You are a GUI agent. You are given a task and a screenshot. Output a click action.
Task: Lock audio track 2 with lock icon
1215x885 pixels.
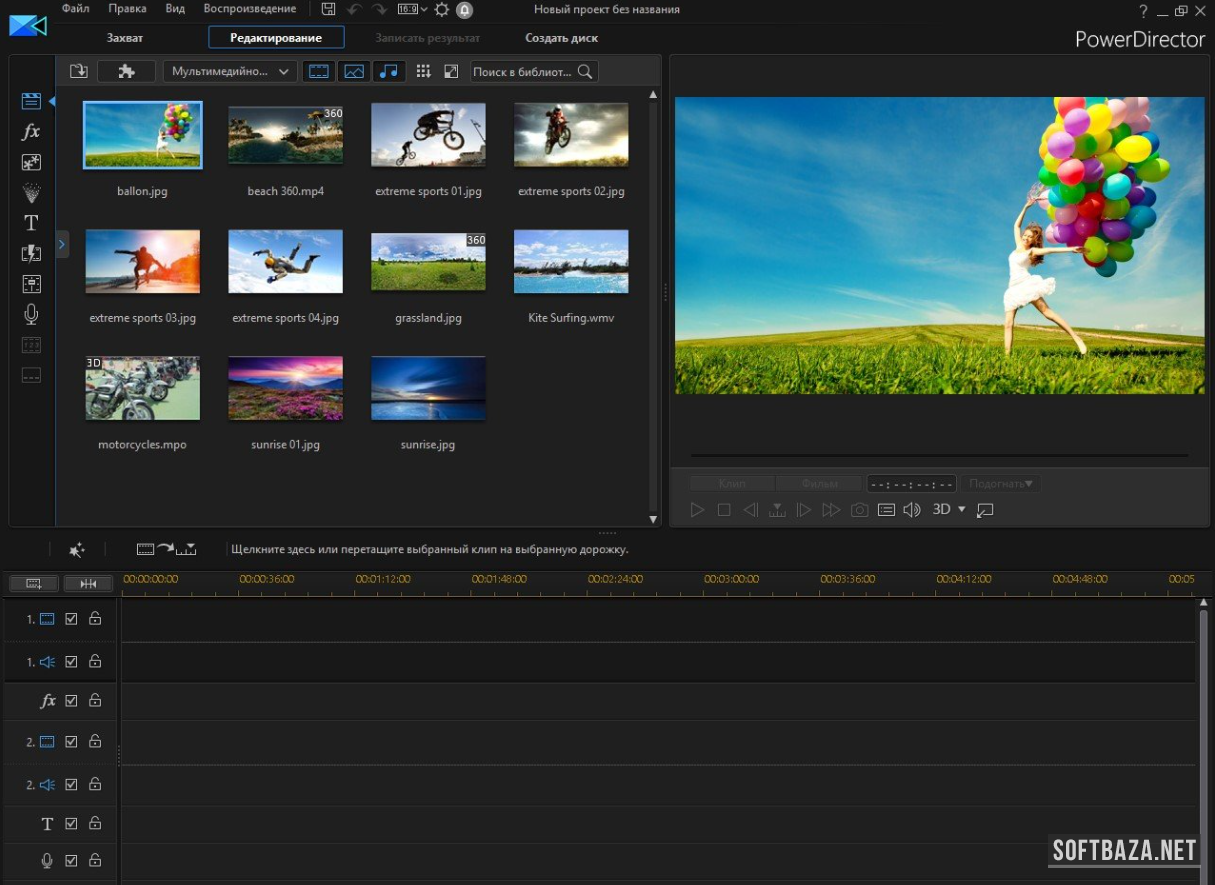point(95,785)
